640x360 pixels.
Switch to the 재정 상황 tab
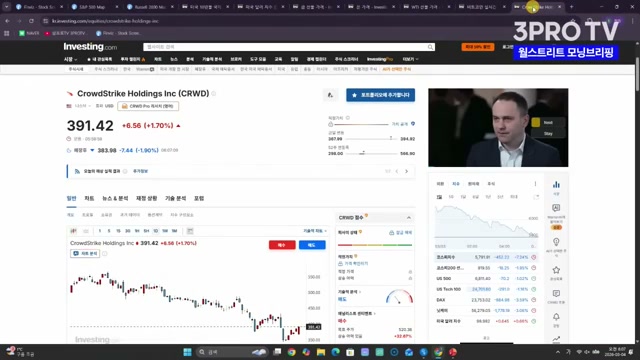pos(147,198)
